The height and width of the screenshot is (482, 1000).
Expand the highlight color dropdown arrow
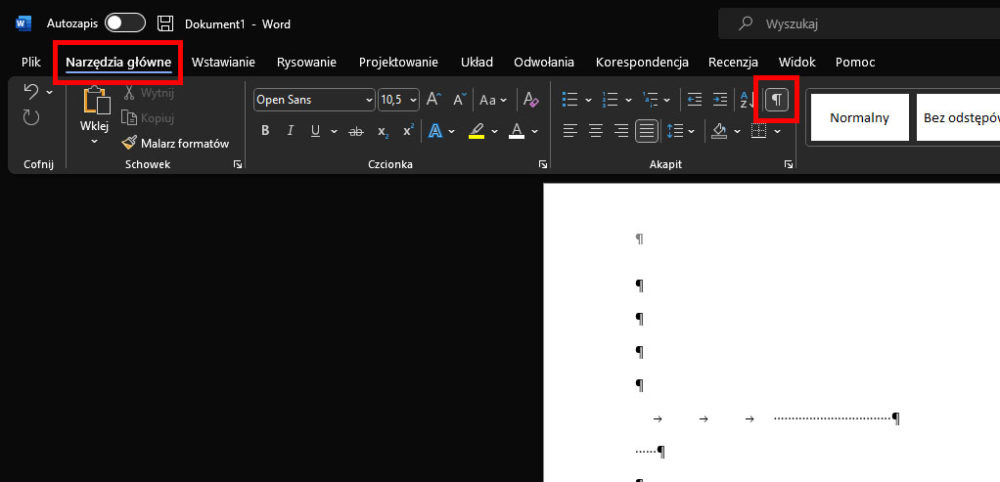[x=496, y=131]
